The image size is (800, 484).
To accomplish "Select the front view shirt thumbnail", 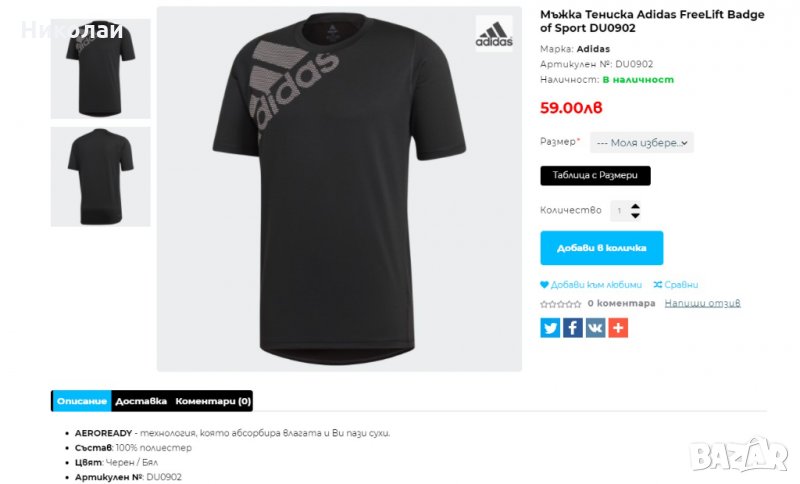I will [101, 68].
